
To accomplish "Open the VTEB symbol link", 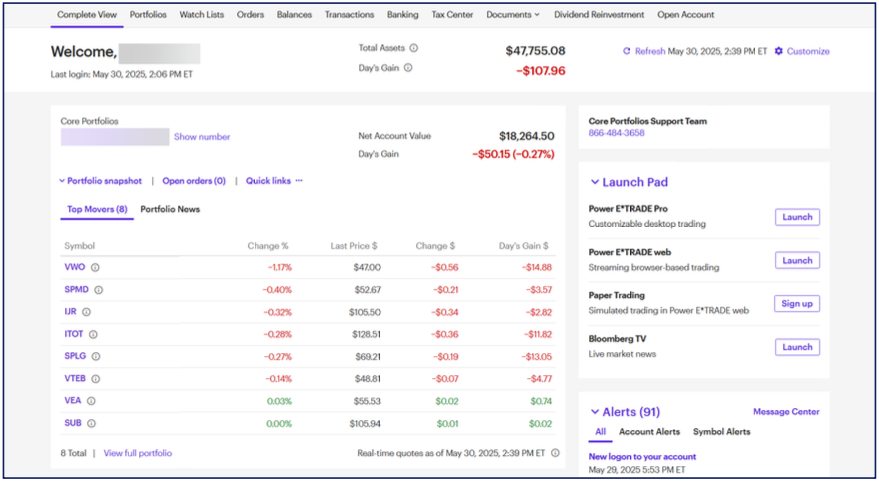I will [75, 378].
